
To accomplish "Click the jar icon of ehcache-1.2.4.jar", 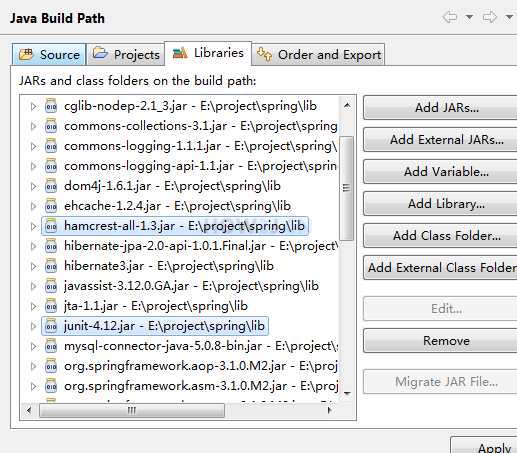I will click(51, 206).
